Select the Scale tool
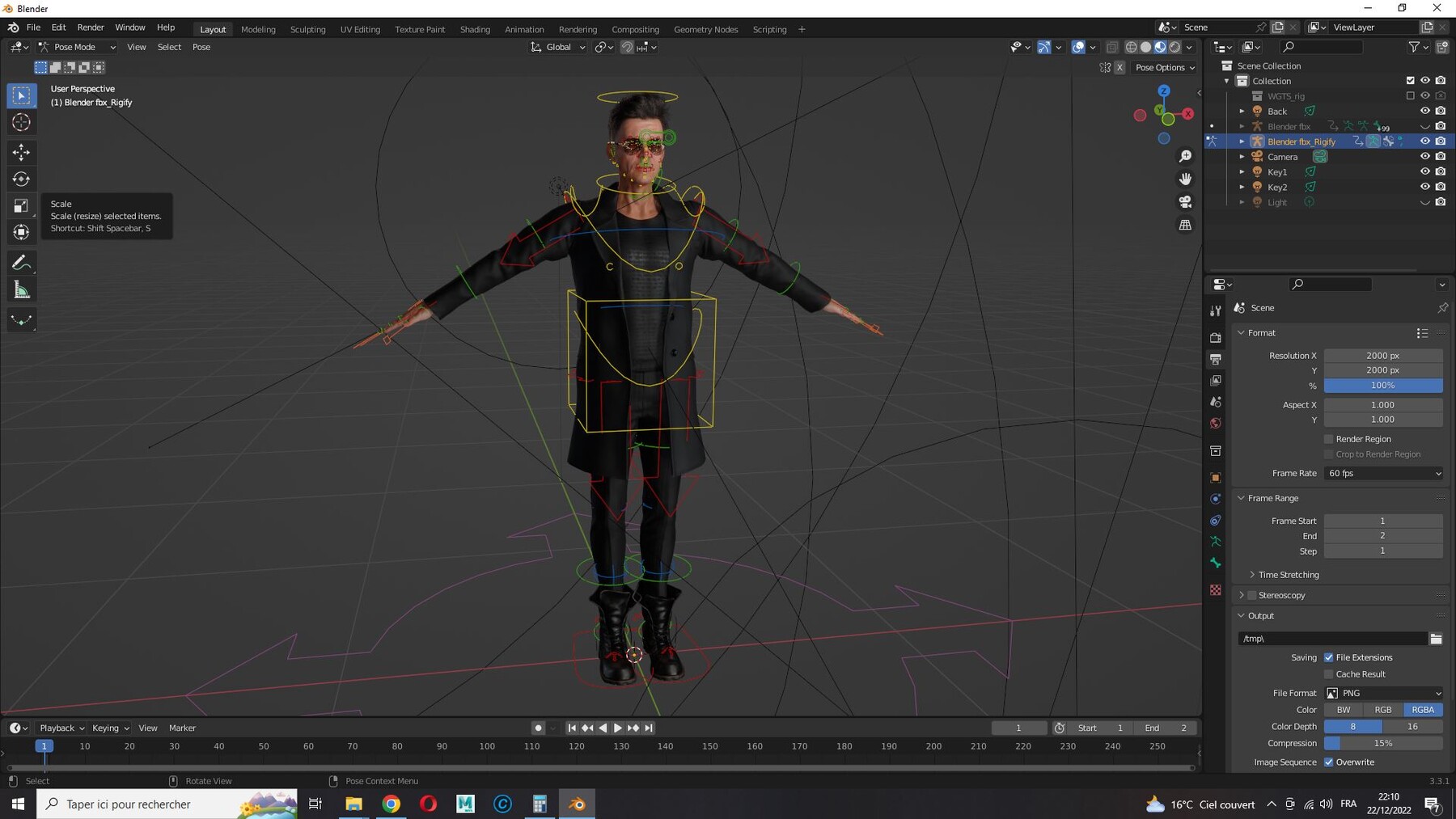The image size is (1456, 819). pyautogui.click(x=22, y=206)
